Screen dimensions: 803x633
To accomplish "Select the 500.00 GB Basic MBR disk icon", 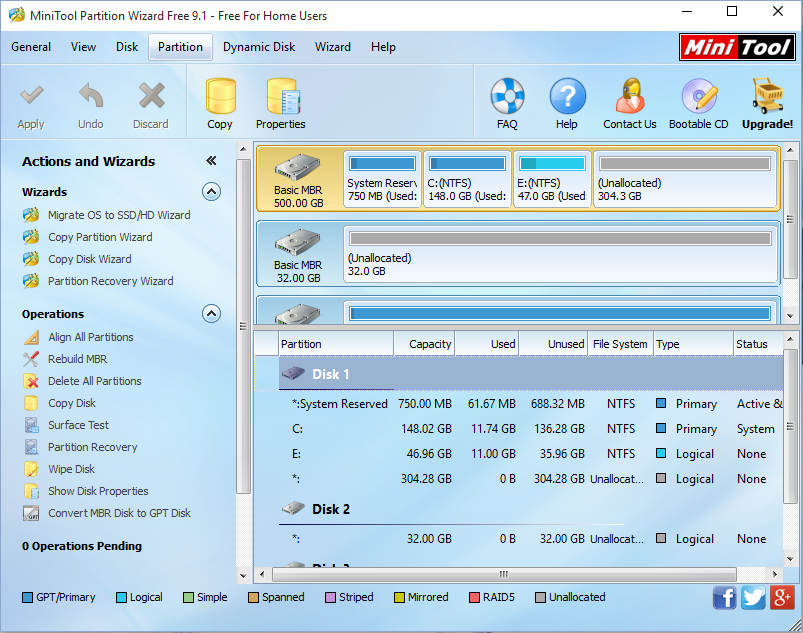I will pos(297,167).
